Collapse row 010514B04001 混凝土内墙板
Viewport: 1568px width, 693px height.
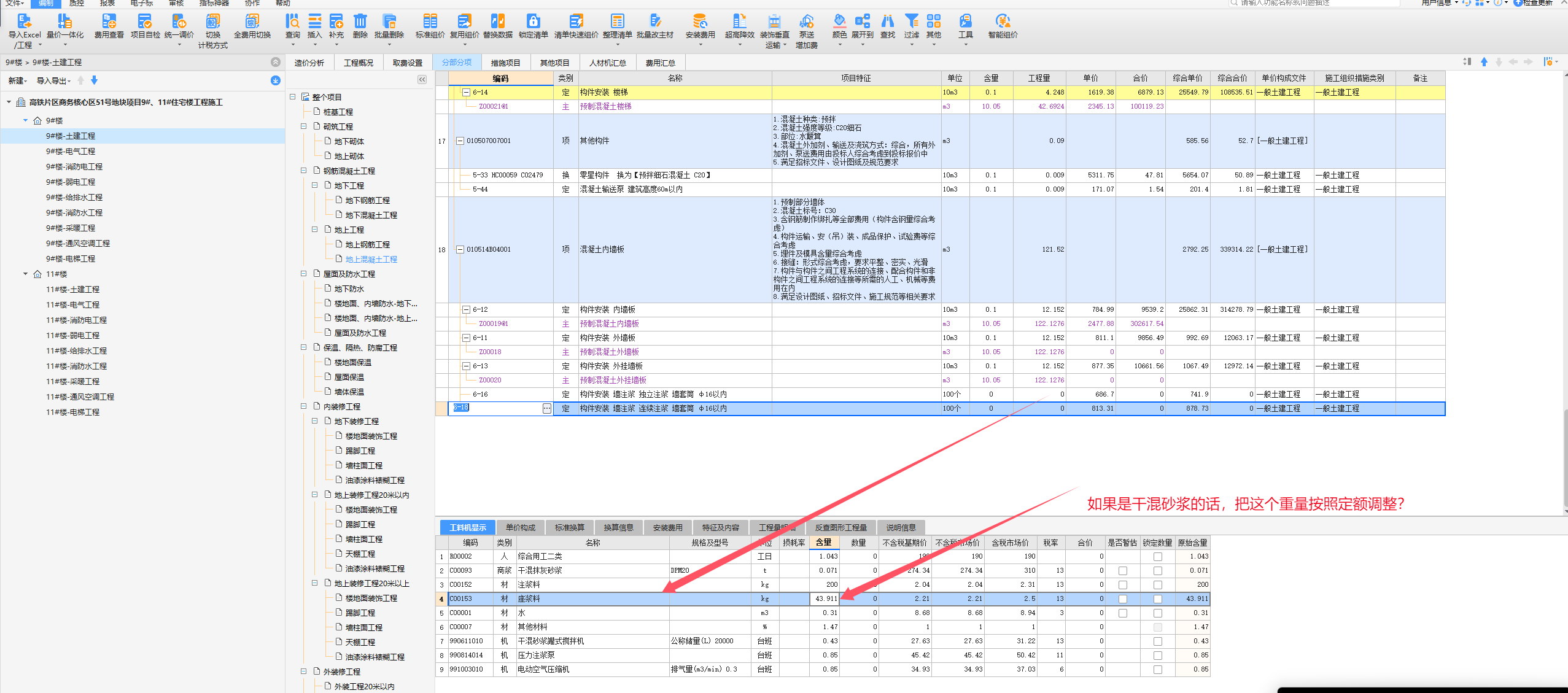tap(460, 250)
